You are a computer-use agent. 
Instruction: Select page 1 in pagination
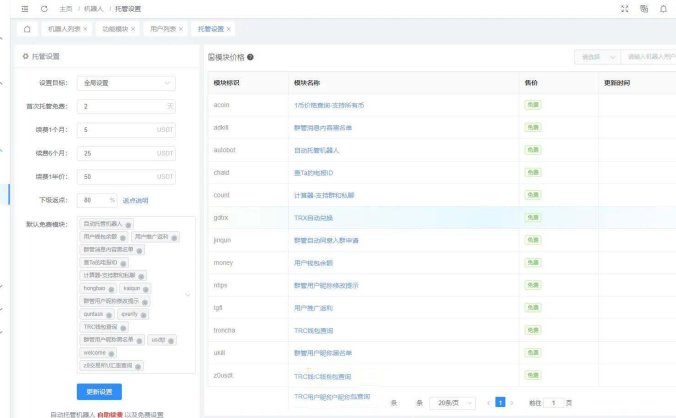(500, 402)
